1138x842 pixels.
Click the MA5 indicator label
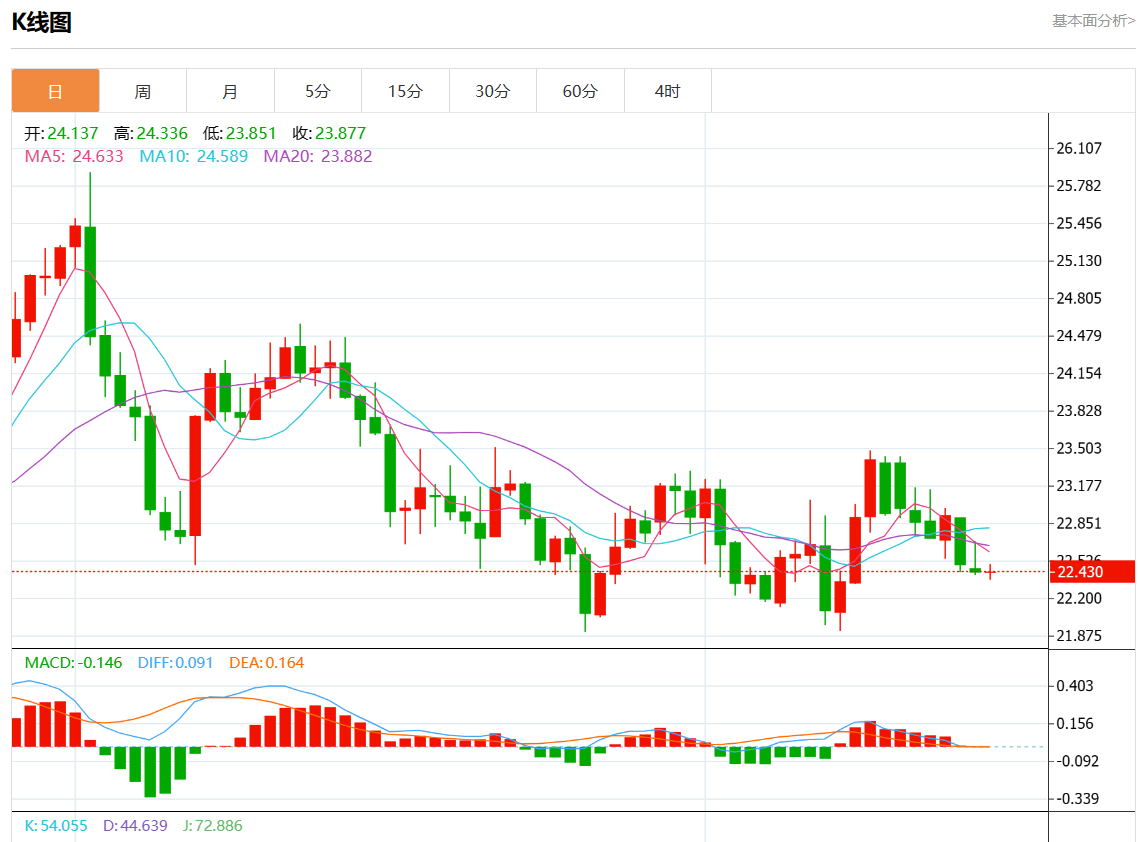(x=74, y=156)
